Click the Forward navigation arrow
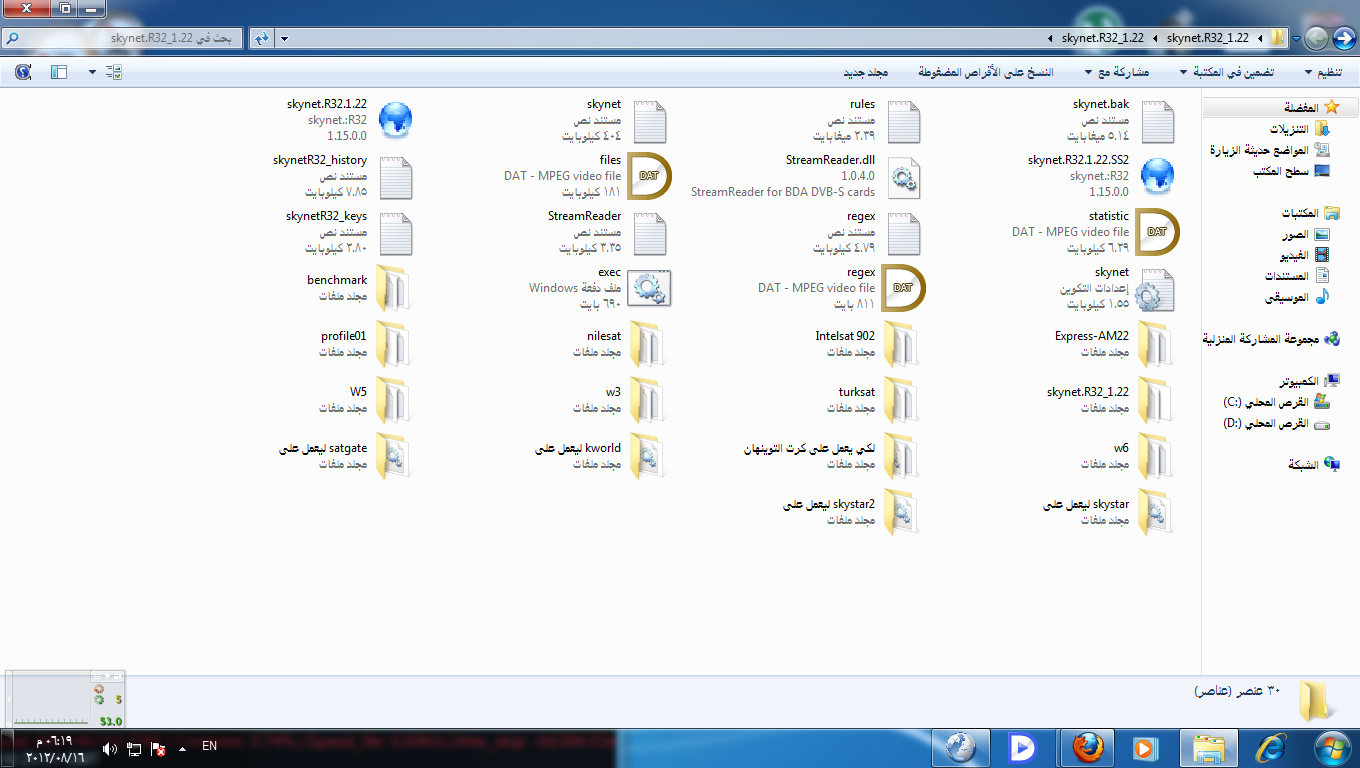The width and height of the screenshot is (1360, 768). coord(1315,38)
